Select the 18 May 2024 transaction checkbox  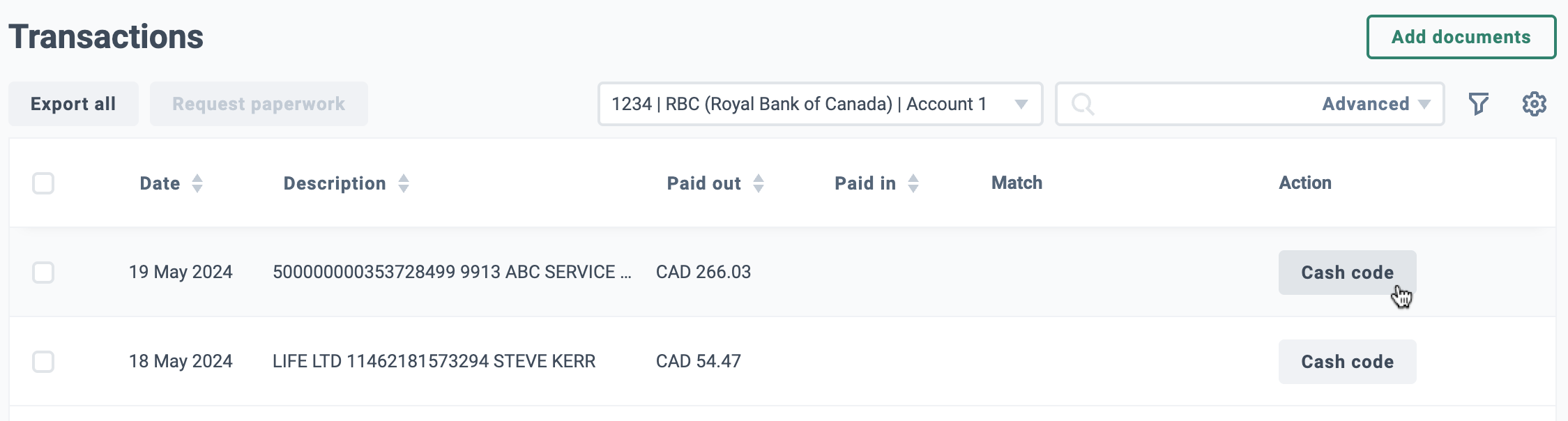pos(43,362)
